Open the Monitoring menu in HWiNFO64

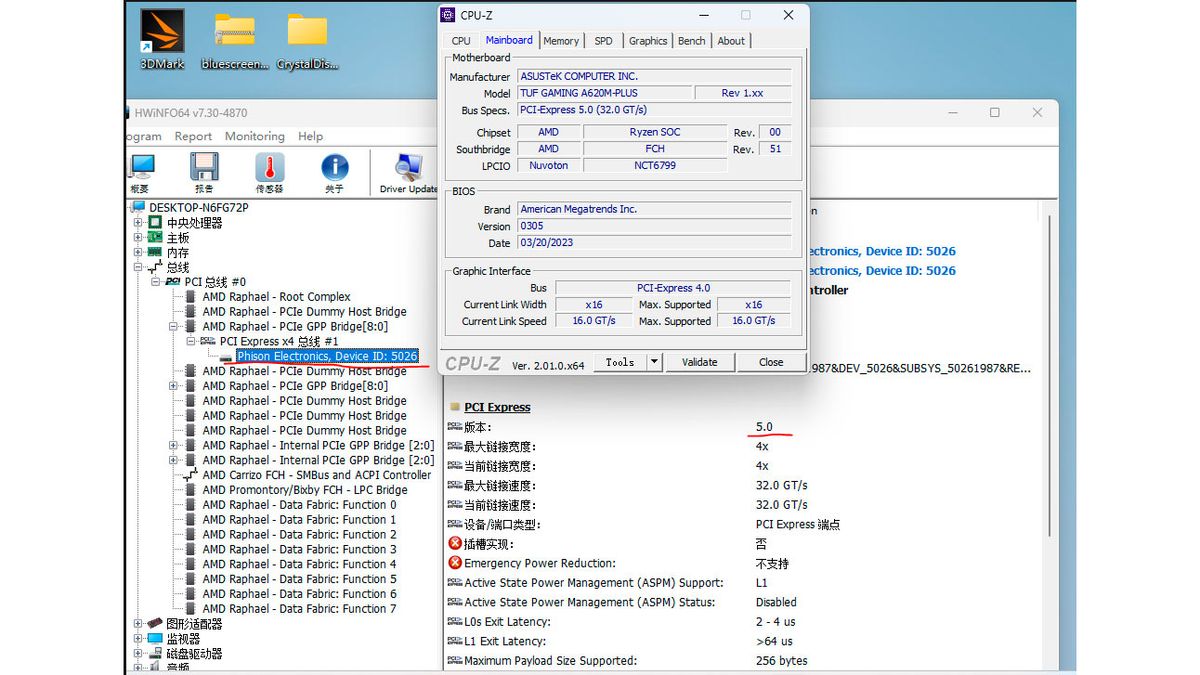(x=254, y=136)
